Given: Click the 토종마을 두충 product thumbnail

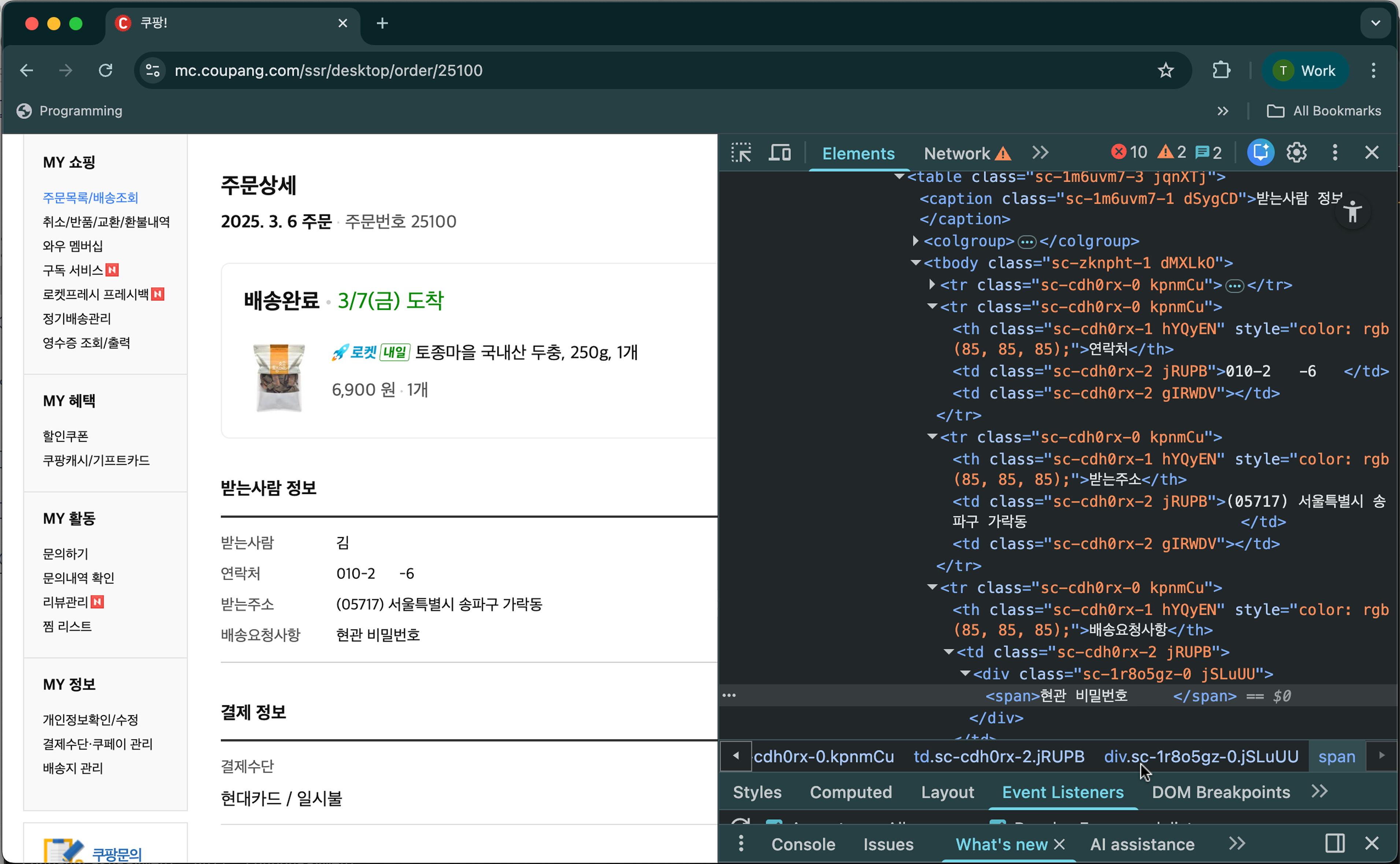Looking at the screenshot, I should (279, 377).
